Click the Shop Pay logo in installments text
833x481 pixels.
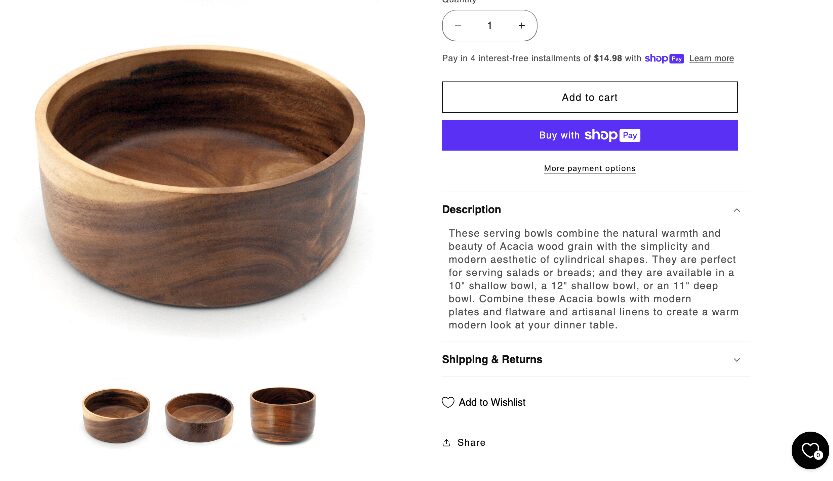tap(664, 58)
